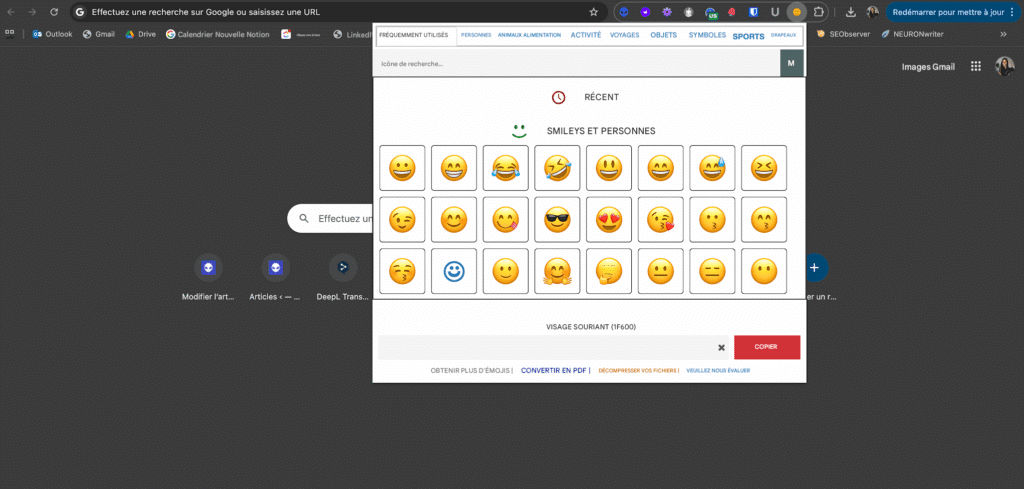The width and height of the screenshot is (1024, 489).
Task: Select the winking face emoji
Action: (x=402, y=219)
